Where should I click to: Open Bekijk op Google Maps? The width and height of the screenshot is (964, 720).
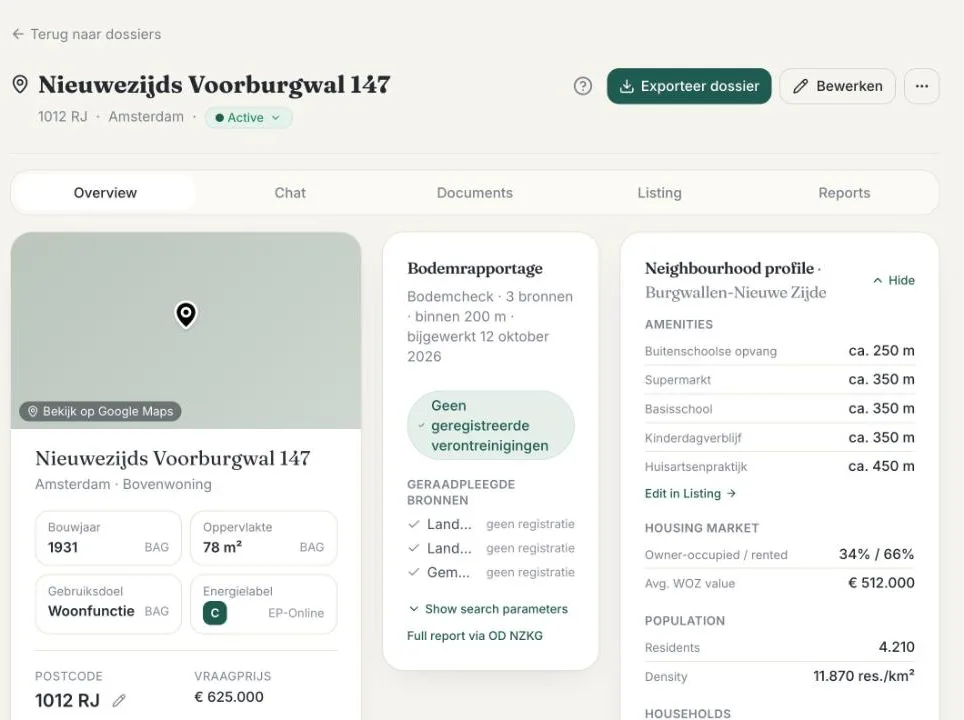pyautogui.click(x=100, y=411)
